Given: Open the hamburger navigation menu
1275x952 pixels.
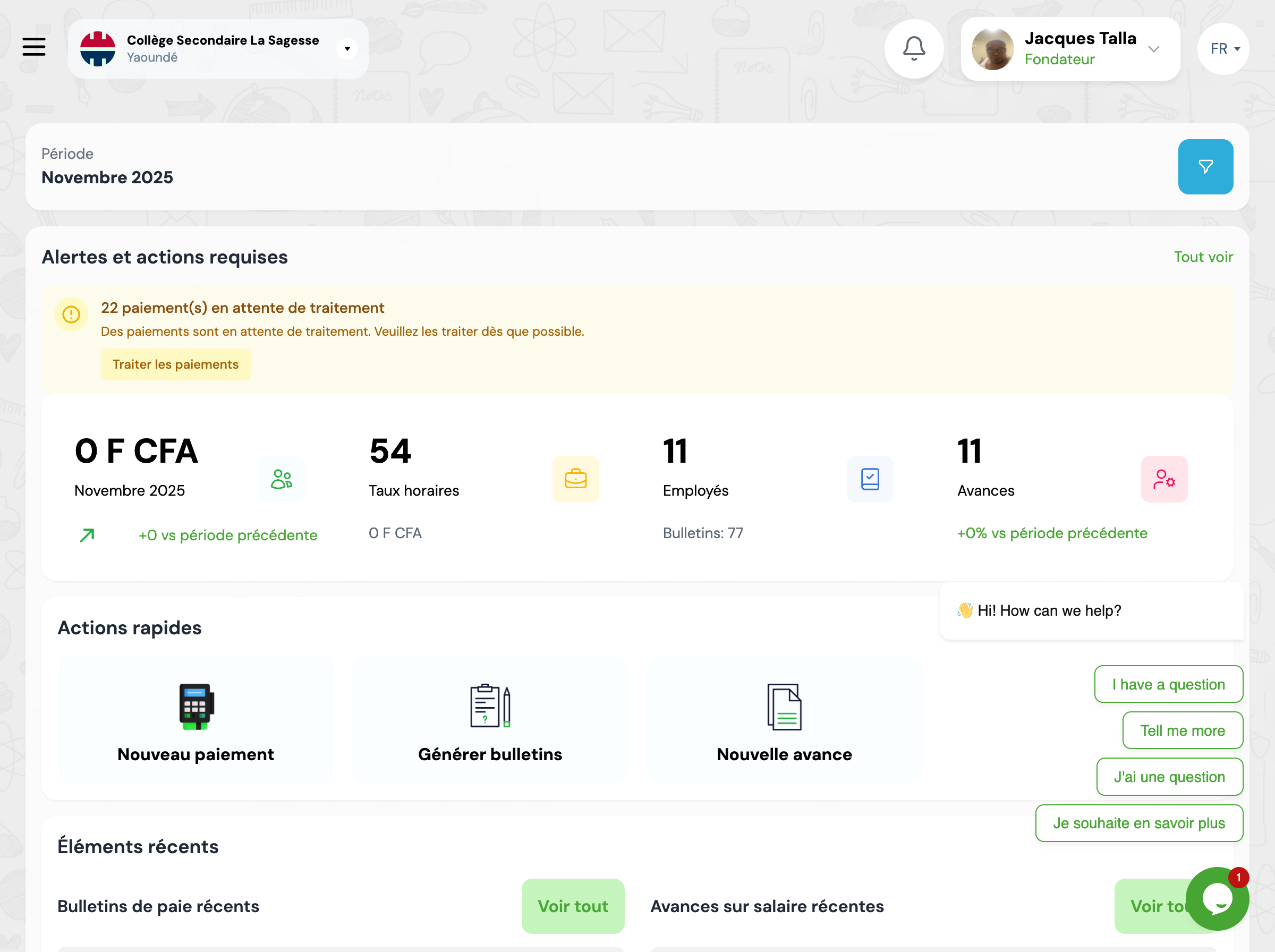Looking at the screenshot, I should (34, 47).
